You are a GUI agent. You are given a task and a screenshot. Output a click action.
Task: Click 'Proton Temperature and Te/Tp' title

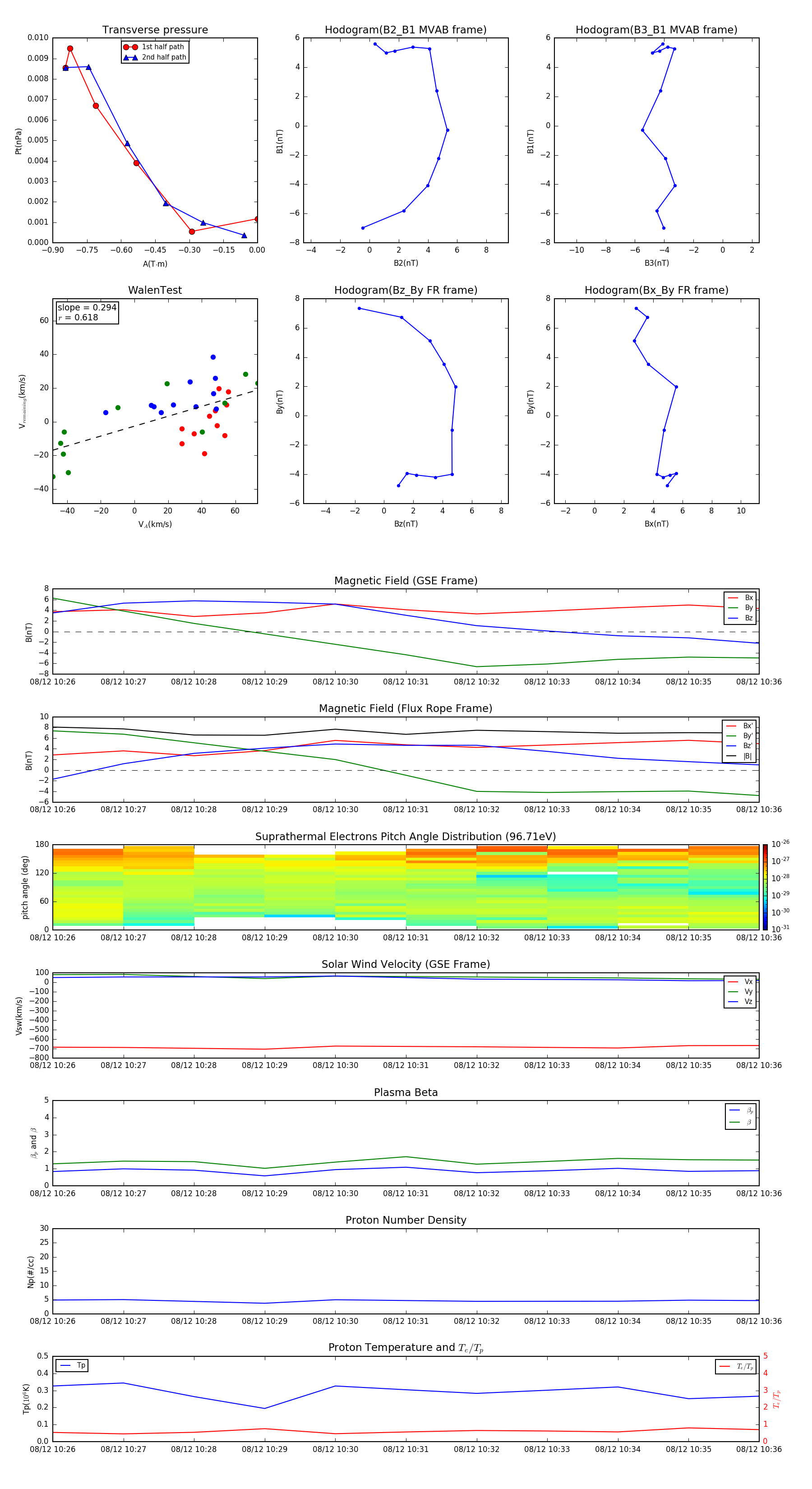406,1348
